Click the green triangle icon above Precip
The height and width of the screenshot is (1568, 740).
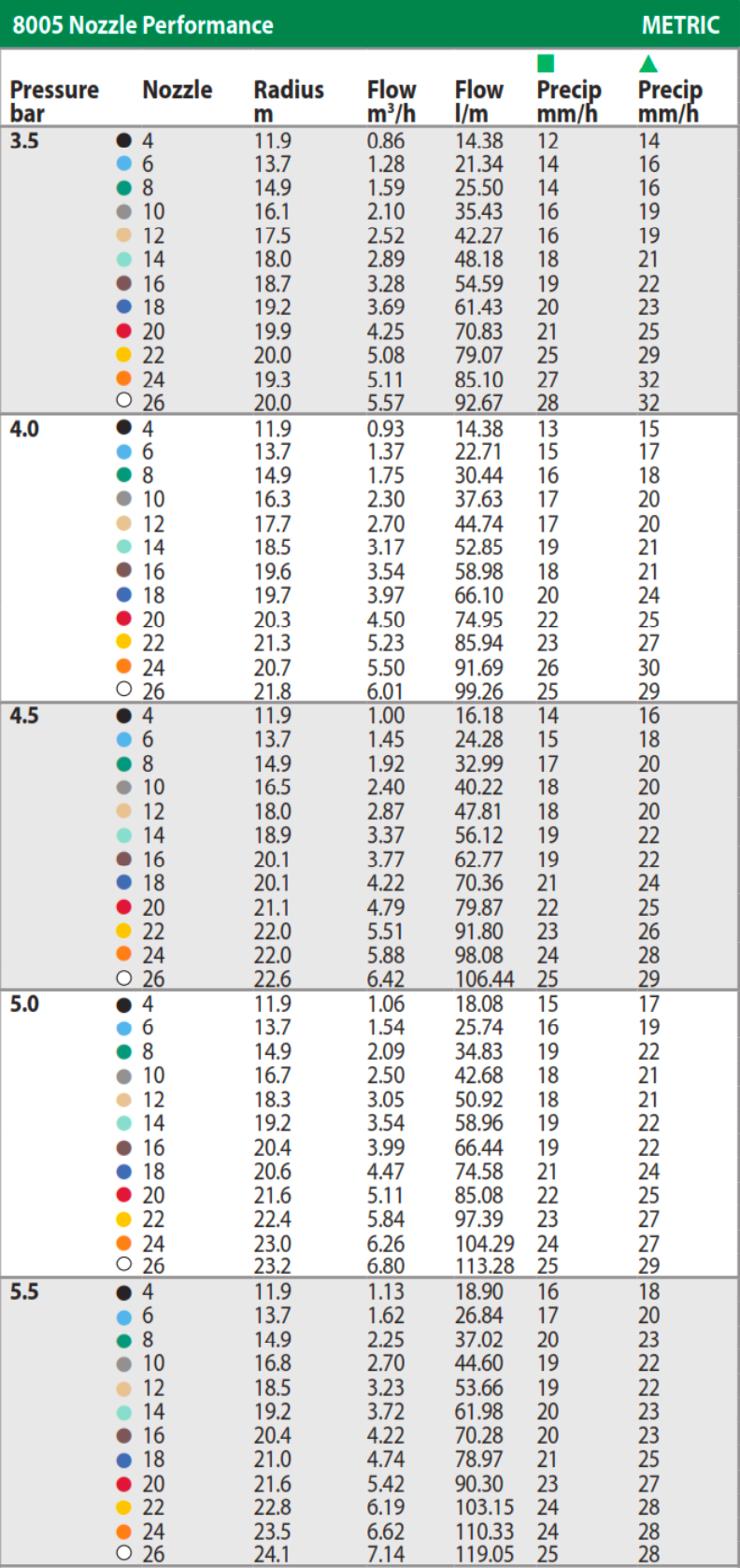click(x=648, y=64)
